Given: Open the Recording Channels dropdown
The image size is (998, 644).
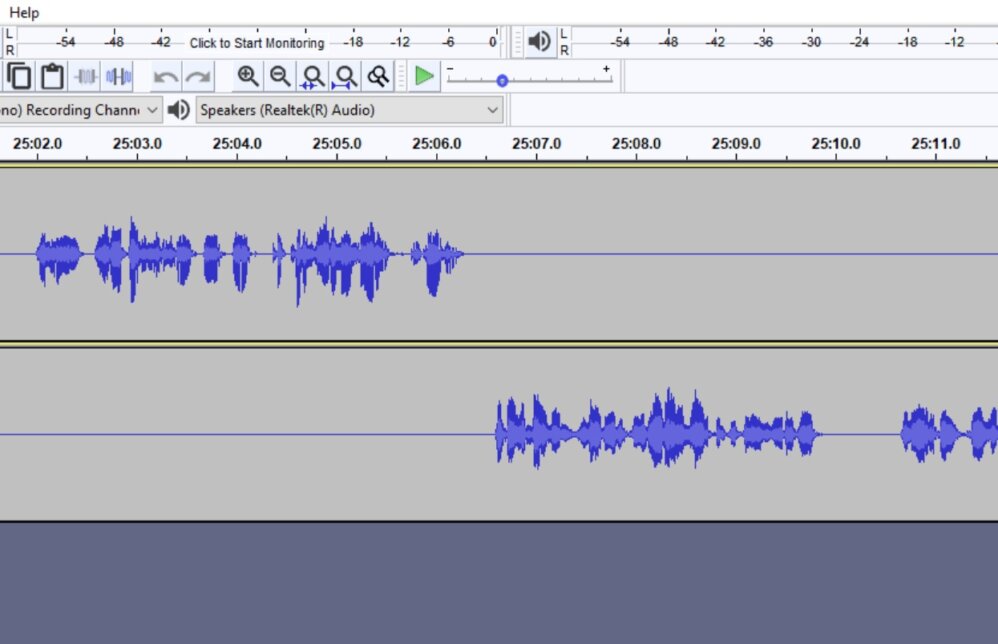Looking at the screenshot, I should click(150, 110).
